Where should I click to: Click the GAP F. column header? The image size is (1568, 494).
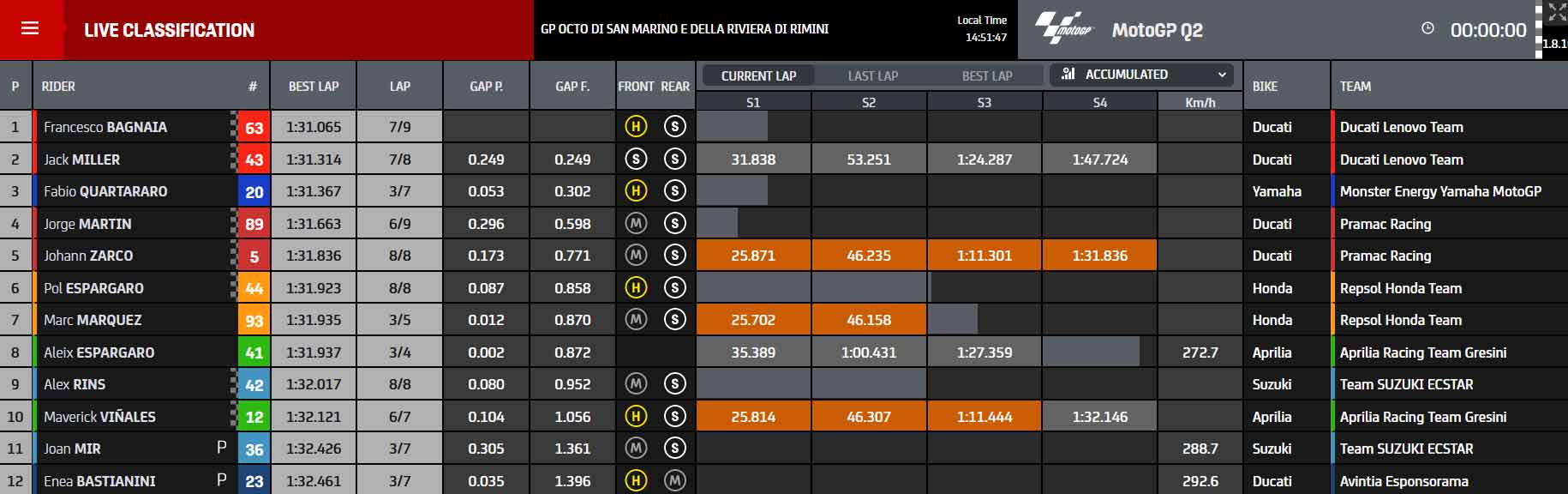572,86
